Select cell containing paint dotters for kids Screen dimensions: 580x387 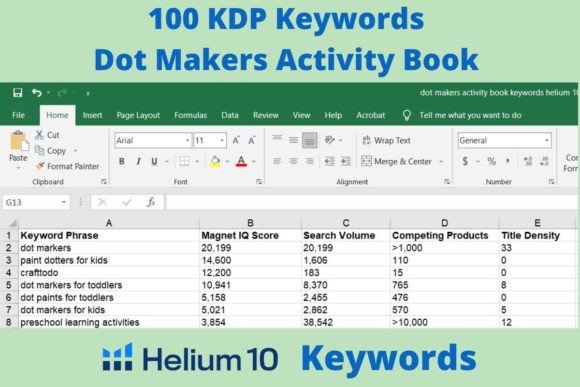pyautogui.click(x=109, y=260)
